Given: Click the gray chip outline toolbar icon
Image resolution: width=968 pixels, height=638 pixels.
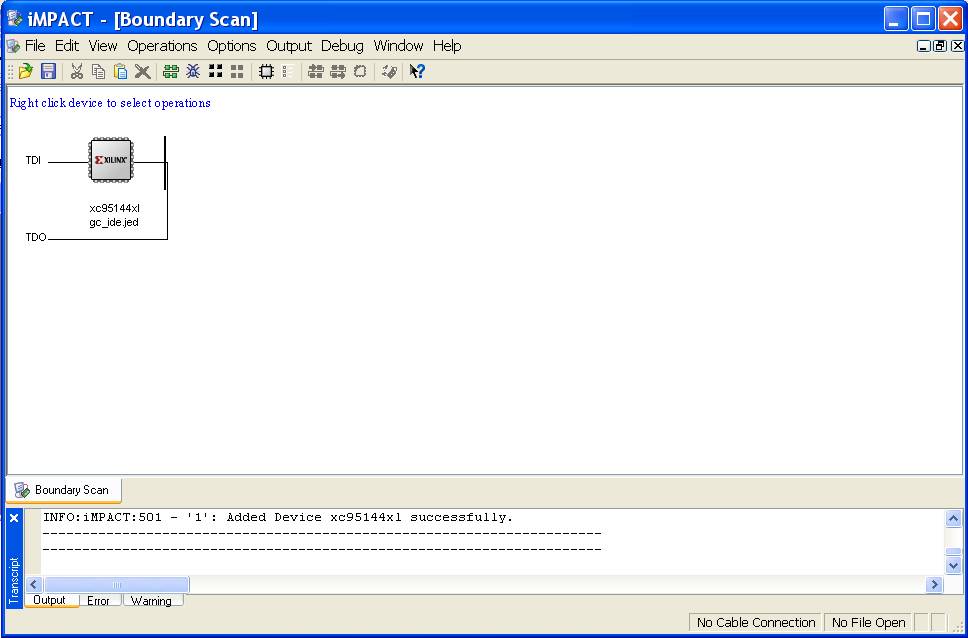Looking at the screenshot, I should coord(360,72).
